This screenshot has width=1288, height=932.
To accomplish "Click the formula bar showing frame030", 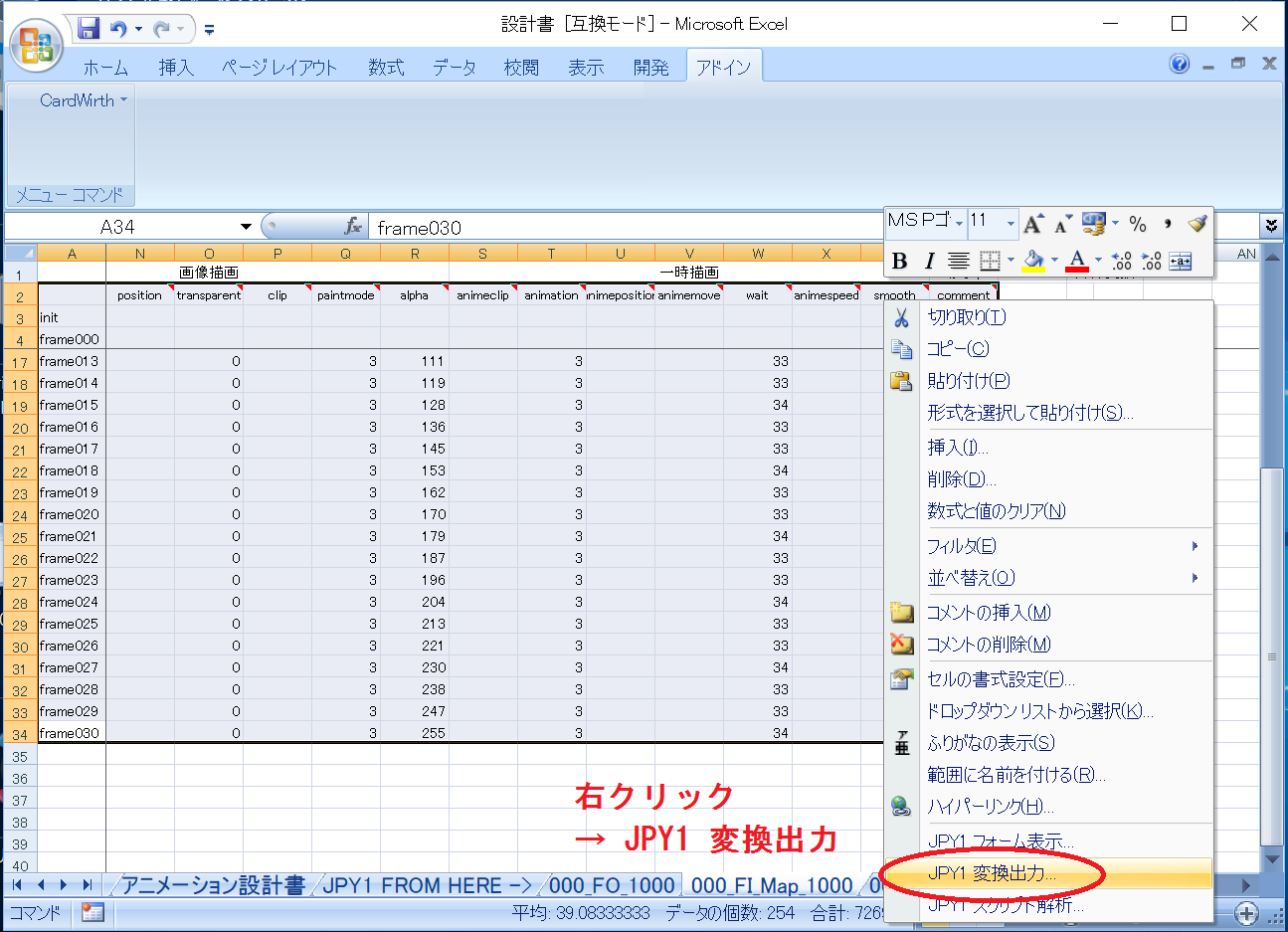I will point(627,228).
